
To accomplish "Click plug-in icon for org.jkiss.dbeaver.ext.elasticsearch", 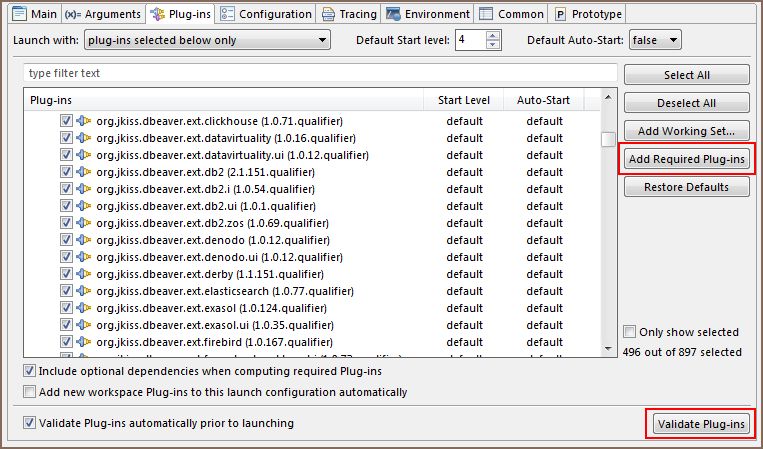I will pyautogui.click(x=84, y=291).
